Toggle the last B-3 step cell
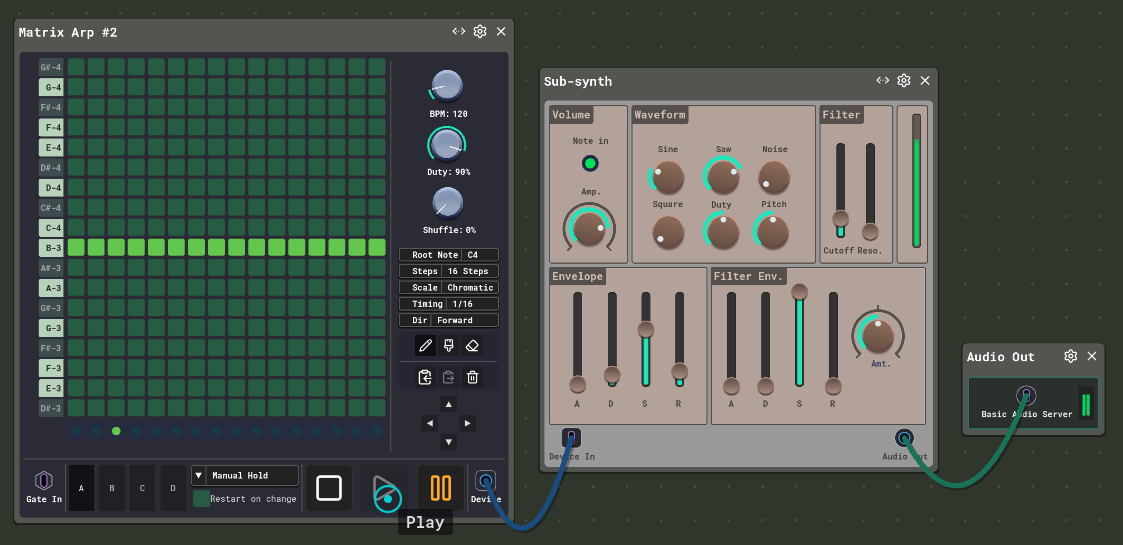The height and width of the screenshot is (545, 1123). click(377, 248)
